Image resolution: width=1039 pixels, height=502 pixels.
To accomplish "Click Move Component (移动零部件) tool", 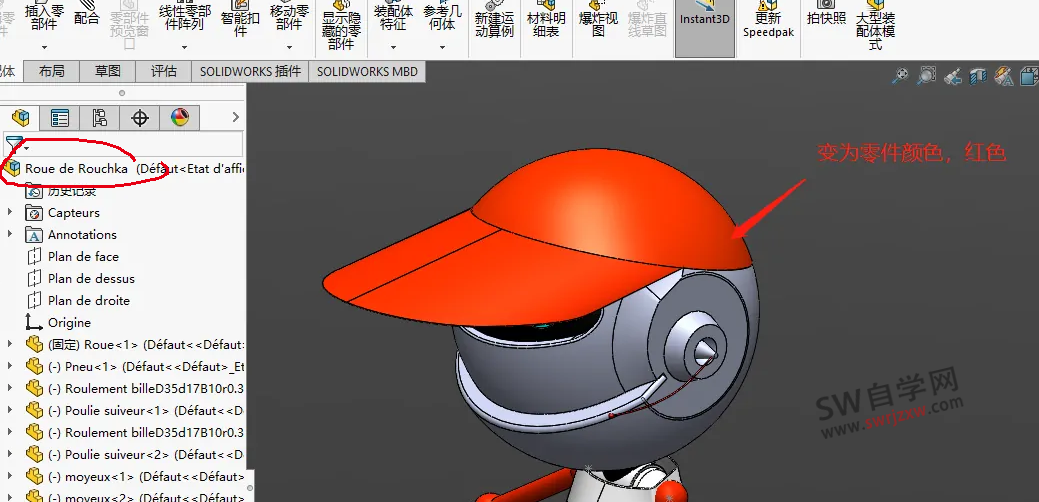I will pos(290,17).
